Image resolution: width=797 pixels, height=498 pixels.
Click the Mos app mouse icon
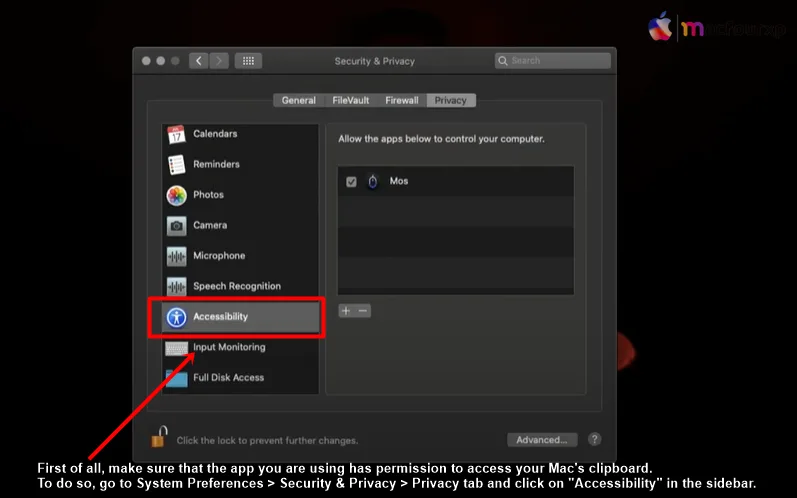373,181
